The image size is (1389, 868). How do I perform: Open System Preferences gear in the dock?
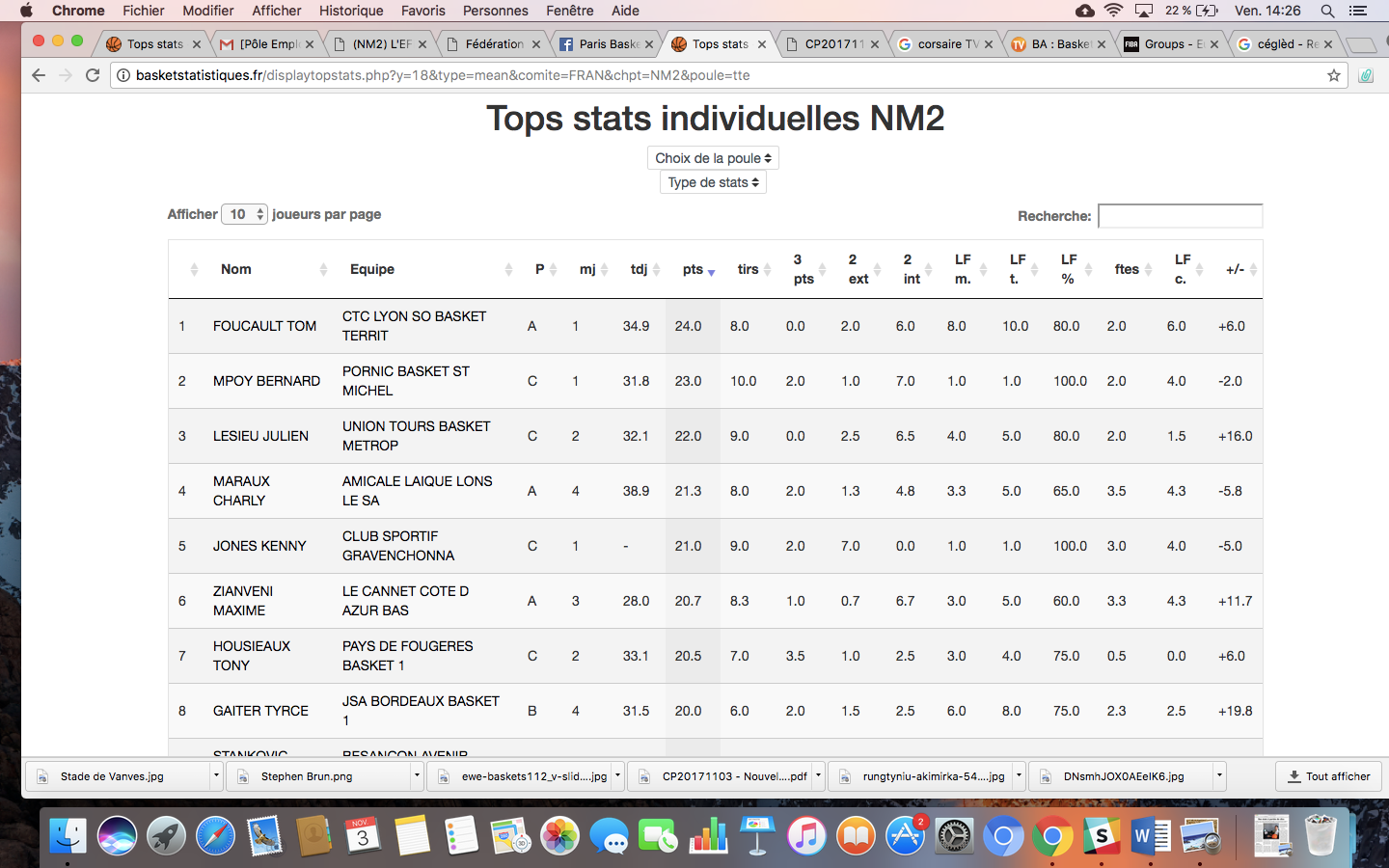(x=954, y=835)
